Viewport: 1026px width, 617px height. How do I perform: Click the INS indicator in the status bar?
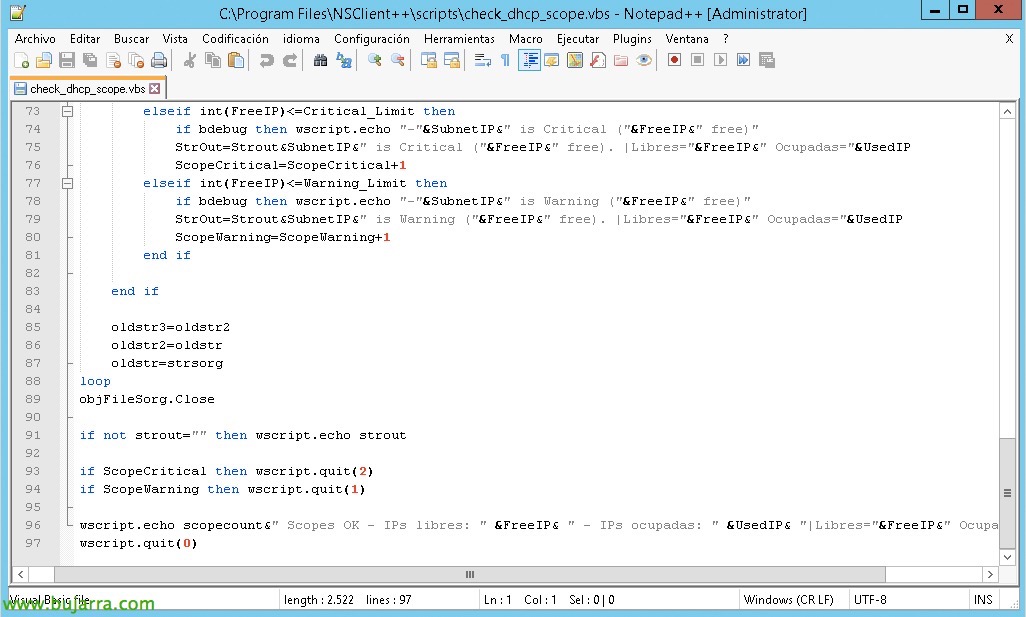983,600
